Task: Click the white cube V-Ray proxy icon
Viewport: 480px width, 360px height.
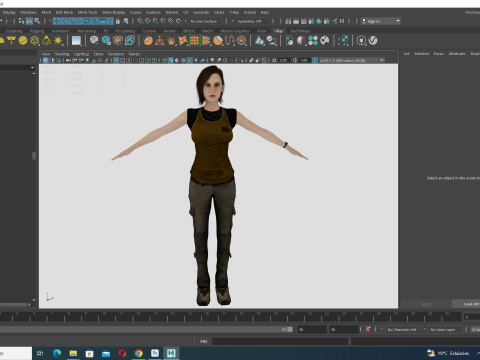Action: coord(94,41)
